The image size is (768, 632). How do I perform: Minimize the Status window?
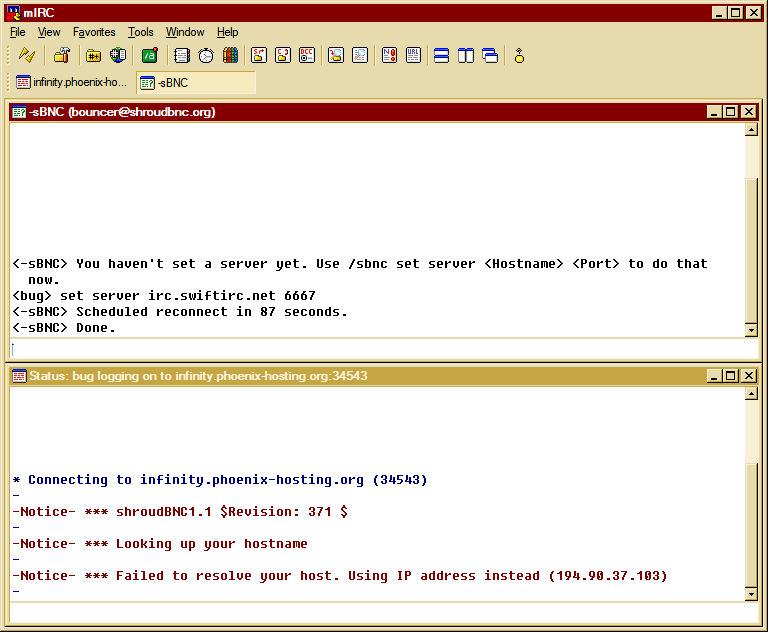[x=714, y=376]
